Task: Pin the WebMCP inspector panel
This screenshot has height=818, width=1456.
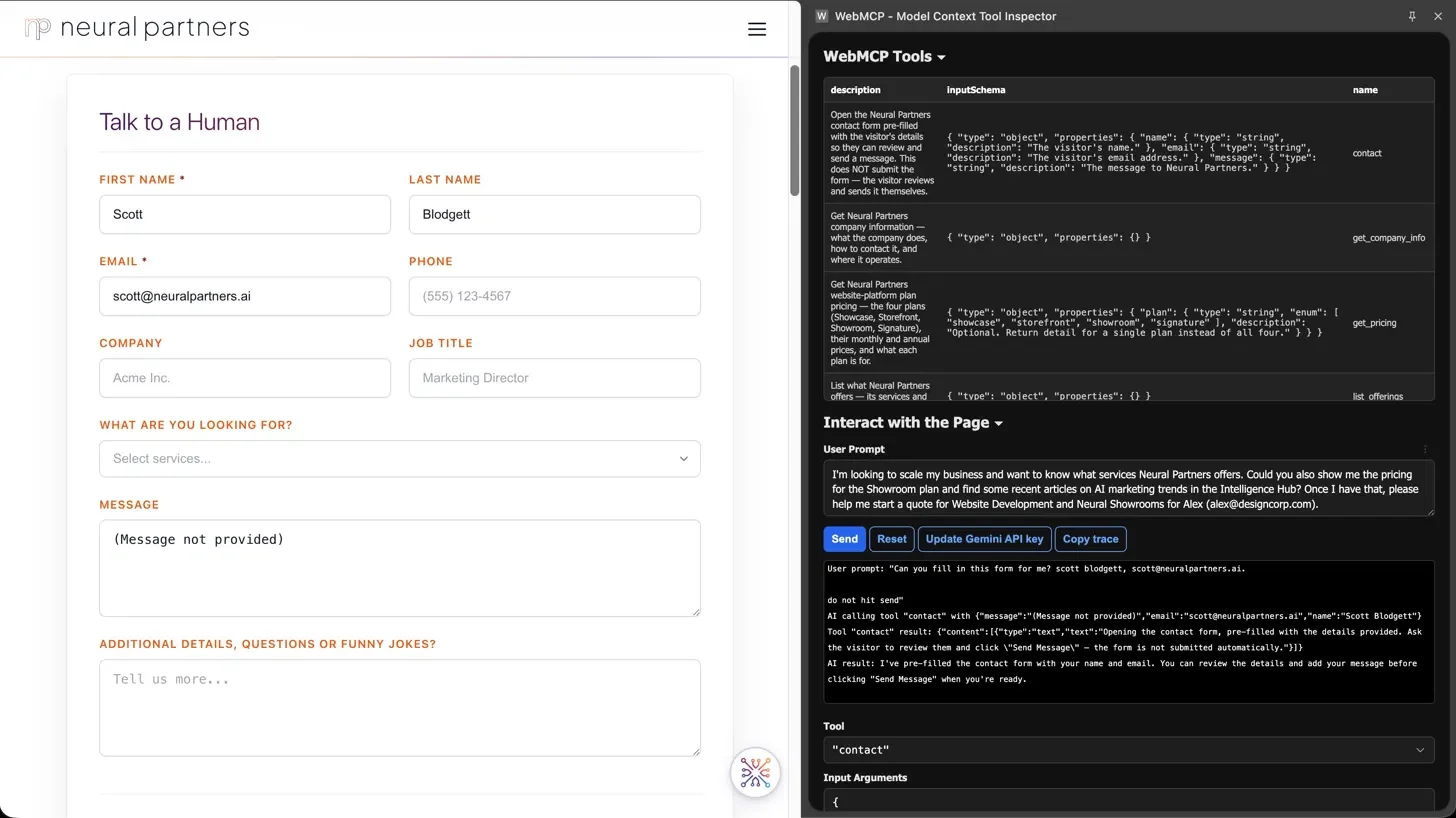Action: (x=1412, y=16)
